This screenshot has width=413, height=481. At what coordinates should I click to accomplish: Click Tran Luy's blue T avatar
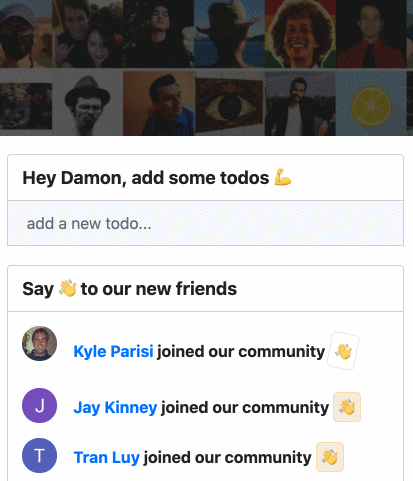[x=39, y=455]
